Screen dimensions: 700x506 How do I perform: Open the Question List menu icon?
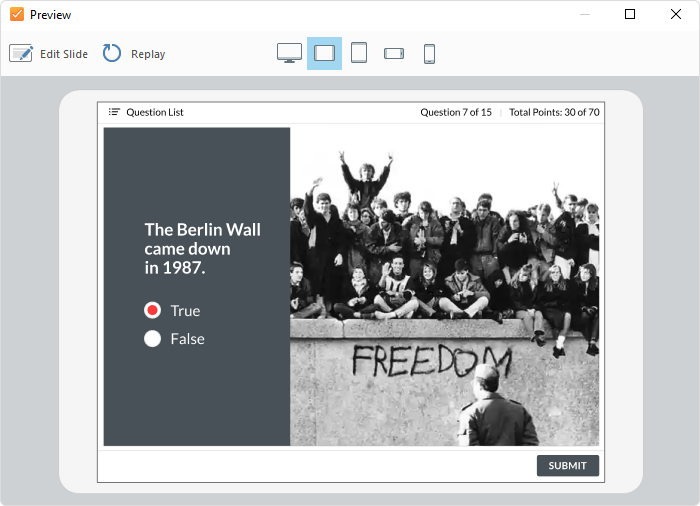114,112
